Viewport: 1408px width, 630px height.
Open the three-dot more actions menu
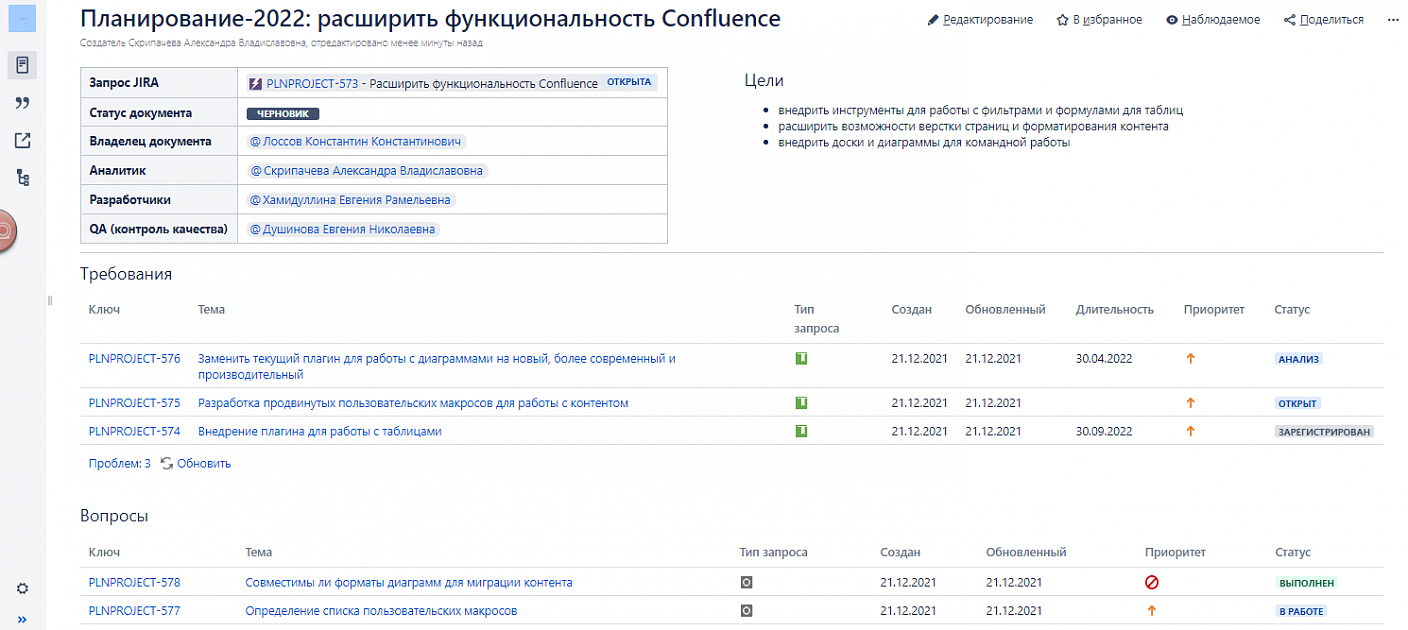[1394, 20]
